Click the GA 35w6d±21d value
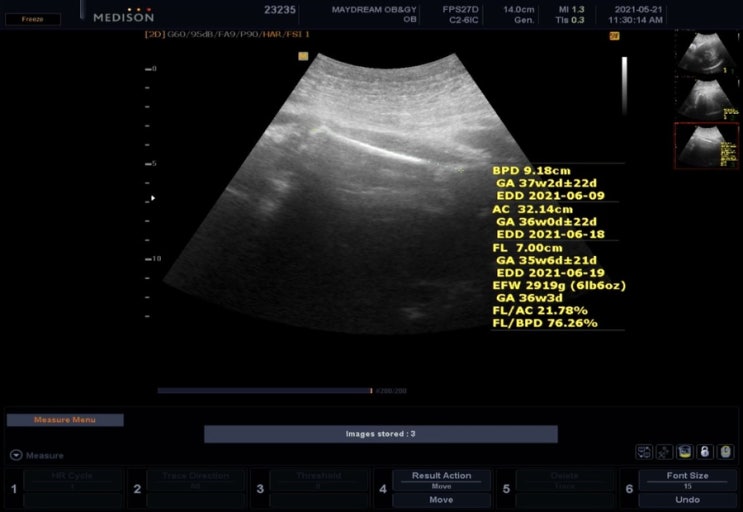The width and height of the screenshot is (743, 512). click(x=546, y=260)
